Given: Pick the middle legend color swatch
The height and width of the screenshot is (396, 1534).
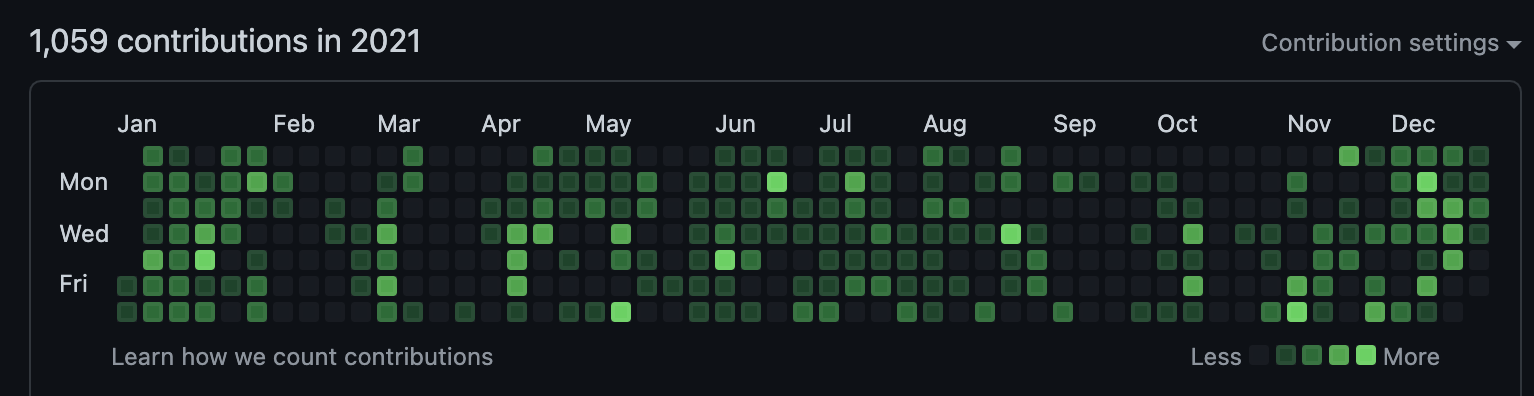Looking at the screenshot, I should click(1312, 355).
